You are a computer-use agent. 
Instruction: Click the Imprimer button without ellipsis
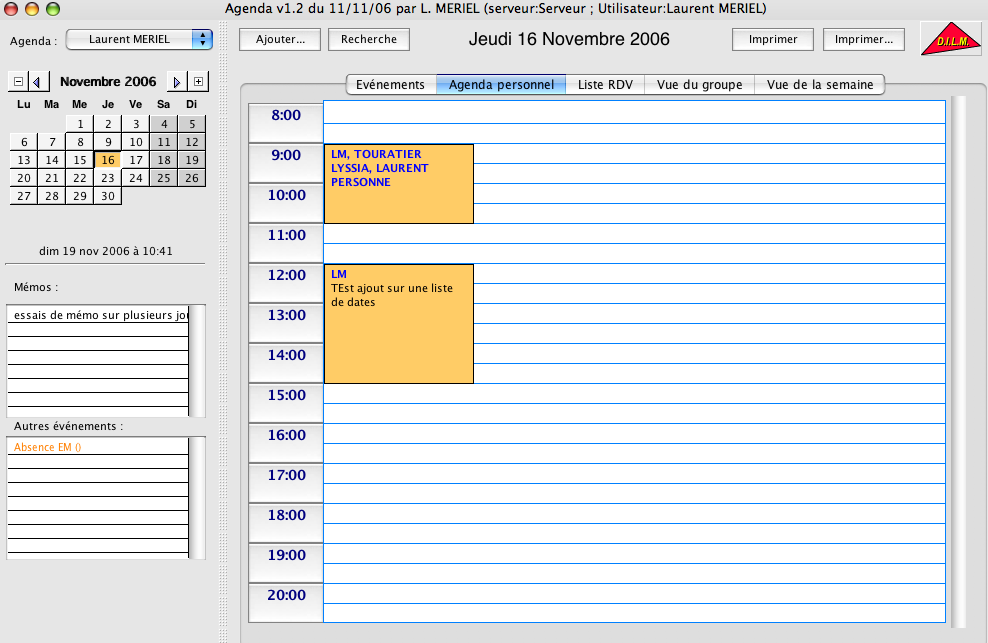pos(773,40)
